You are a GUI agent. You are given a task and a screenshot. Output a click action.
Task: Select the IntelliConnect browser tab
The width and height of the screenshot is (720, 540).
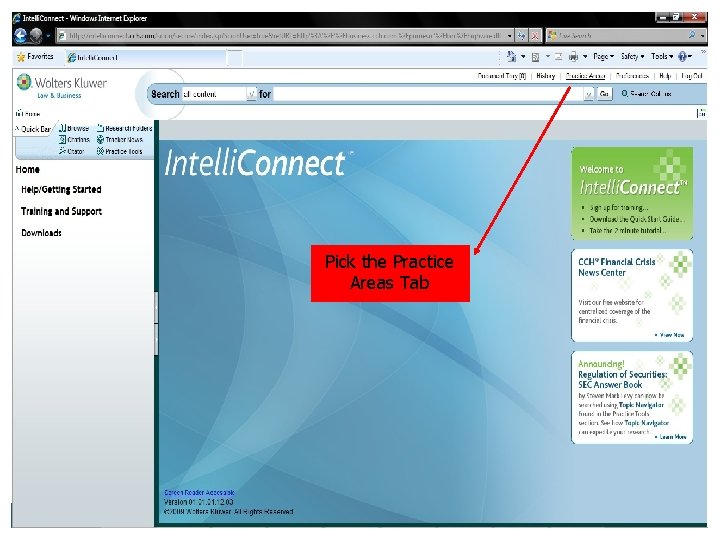146,57
